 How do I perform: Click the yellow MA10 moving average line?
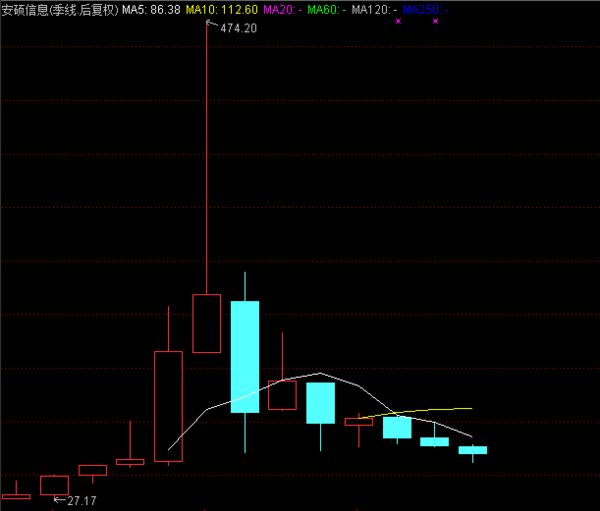click(x=417, y=412)
